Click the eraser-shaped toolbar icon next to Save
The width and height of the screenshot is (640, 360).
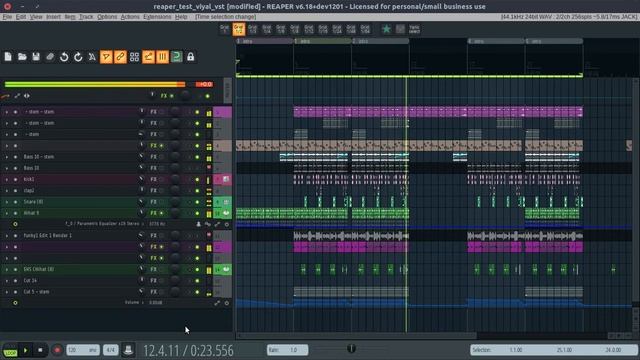point(50,57)
